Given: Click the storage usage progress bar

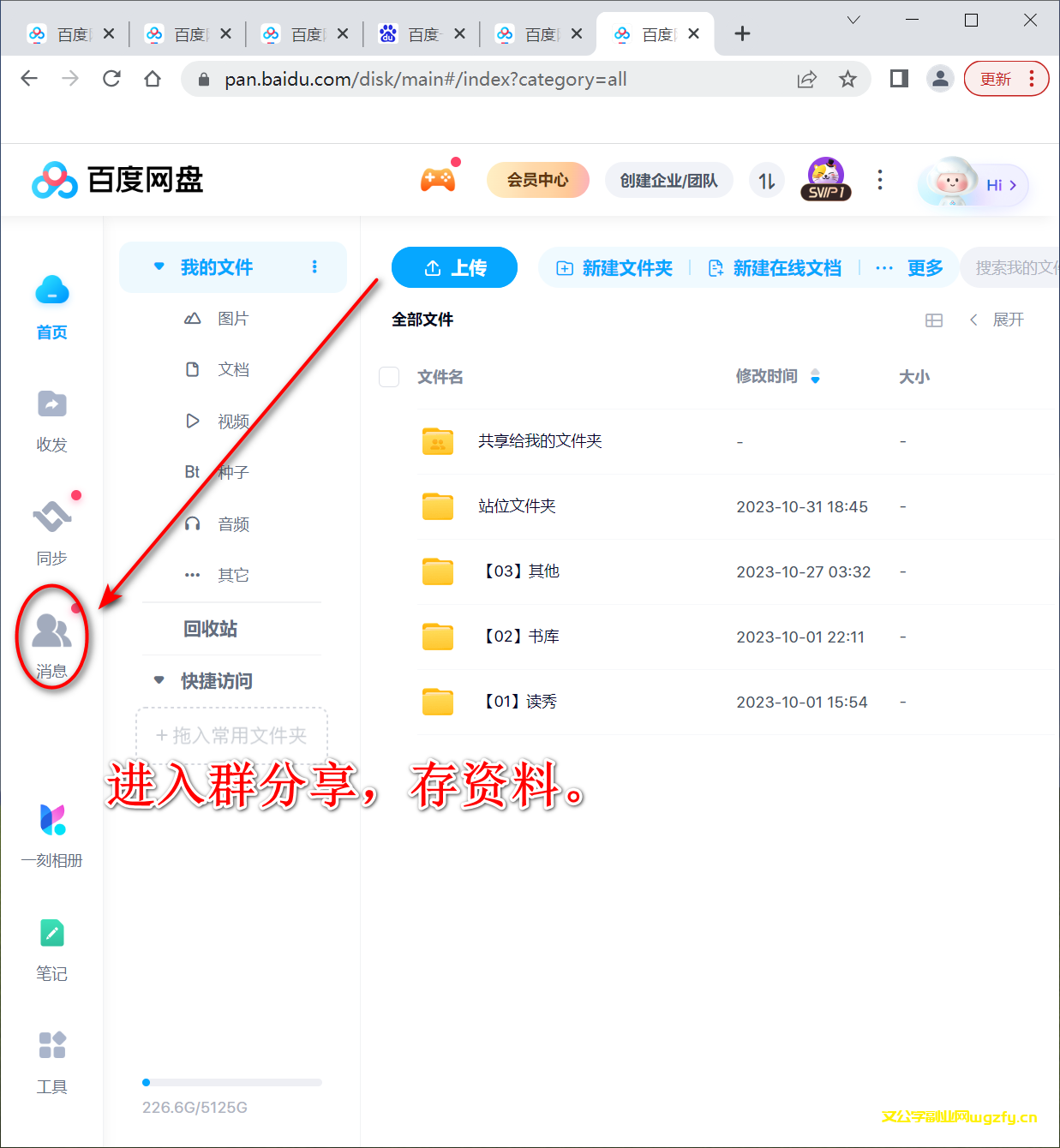Looking at the screenshot, I should (232, 1082).
